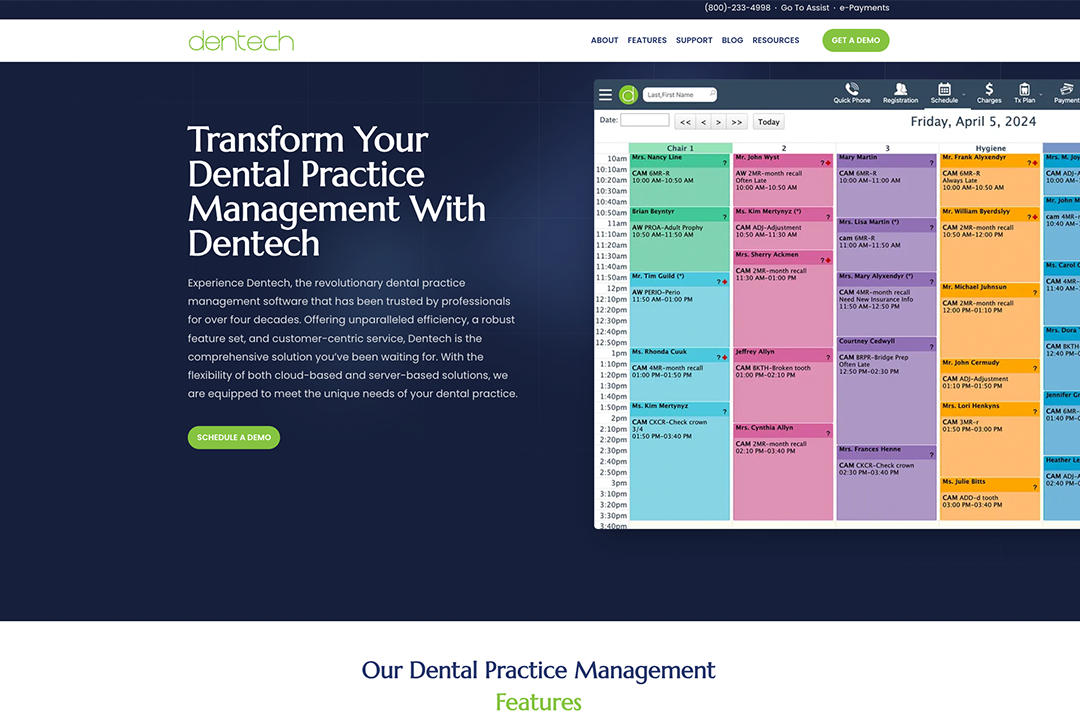Select the Chair 1 column header
This screenshot has width=1080, height=720.
[681, 148]
